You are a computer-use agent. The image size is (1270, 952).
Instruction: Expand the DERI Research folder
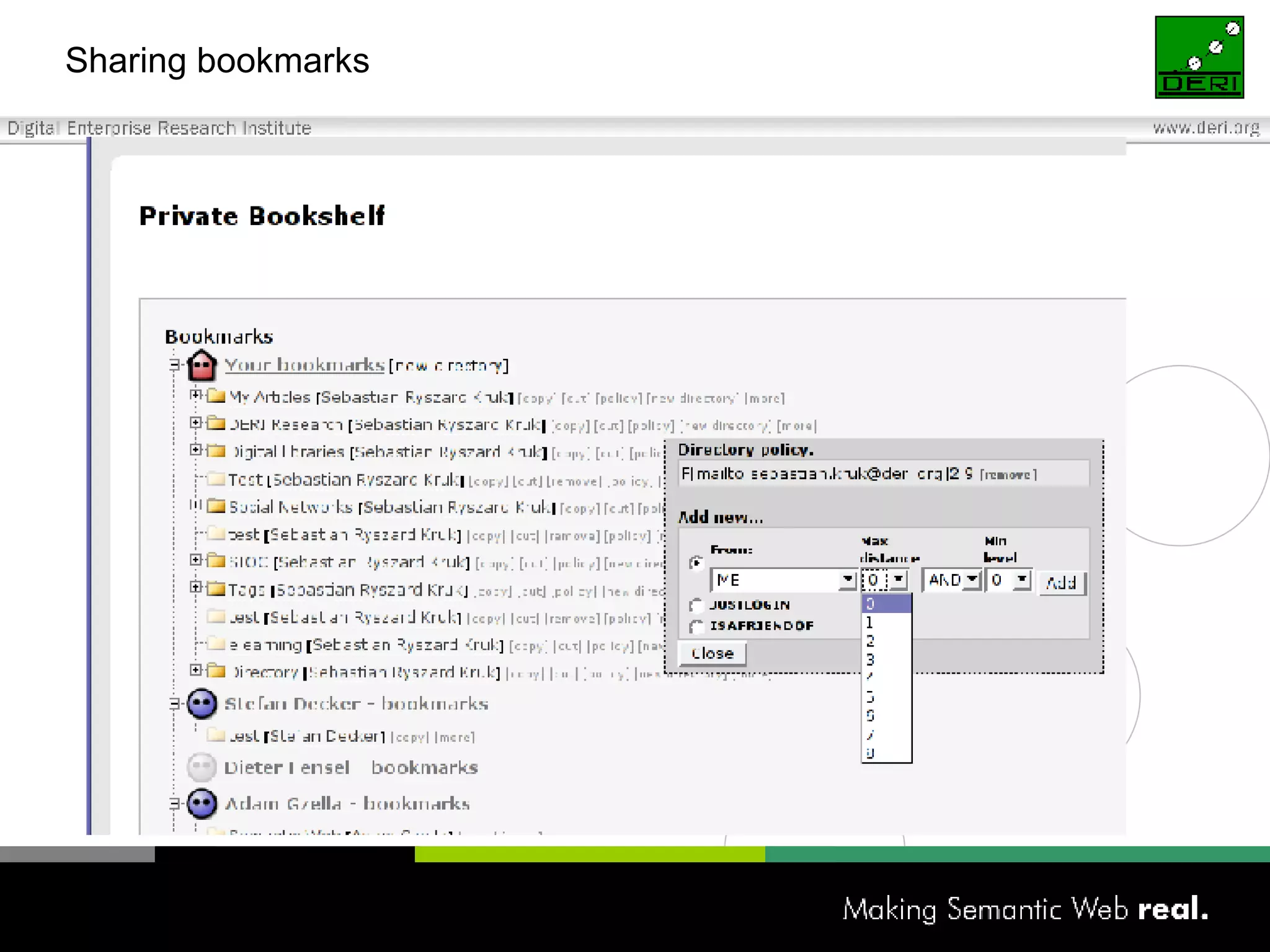coord(195,422)
